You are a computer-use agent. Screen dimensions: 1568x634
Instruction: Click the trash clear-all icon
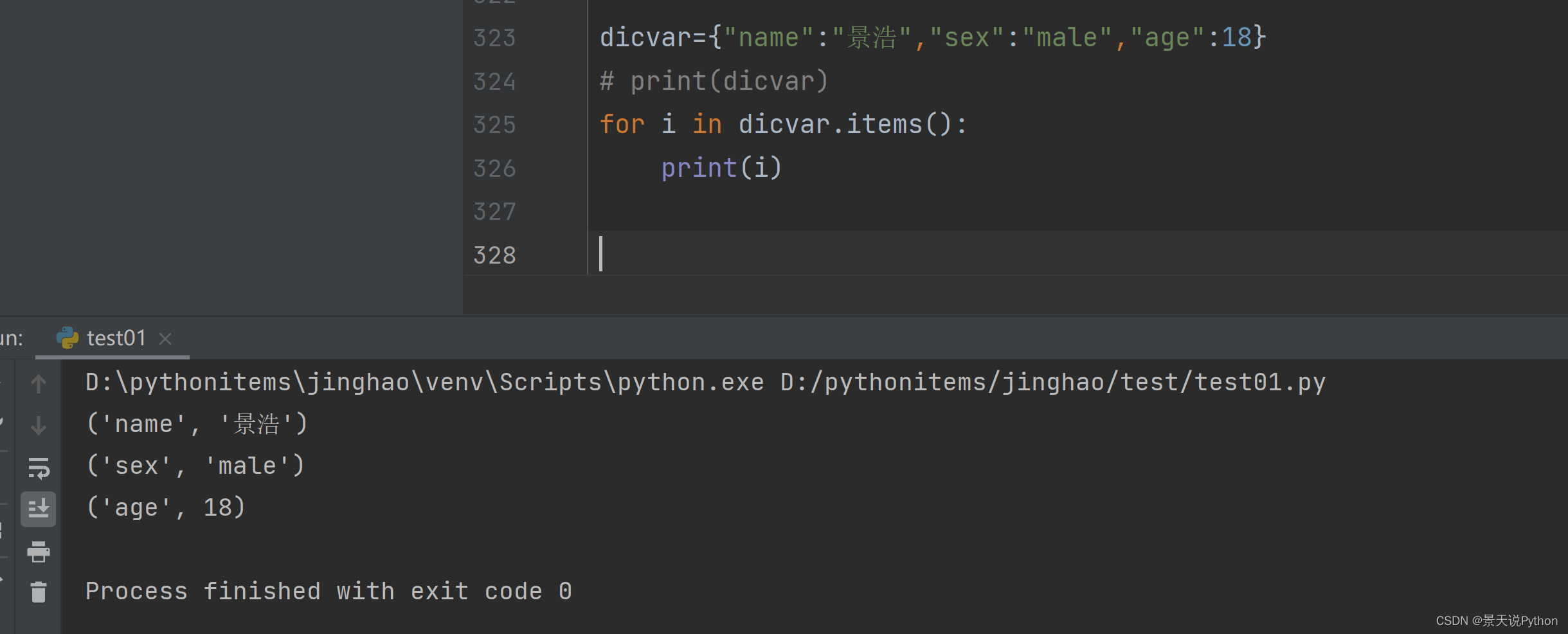tap(39, 592)
